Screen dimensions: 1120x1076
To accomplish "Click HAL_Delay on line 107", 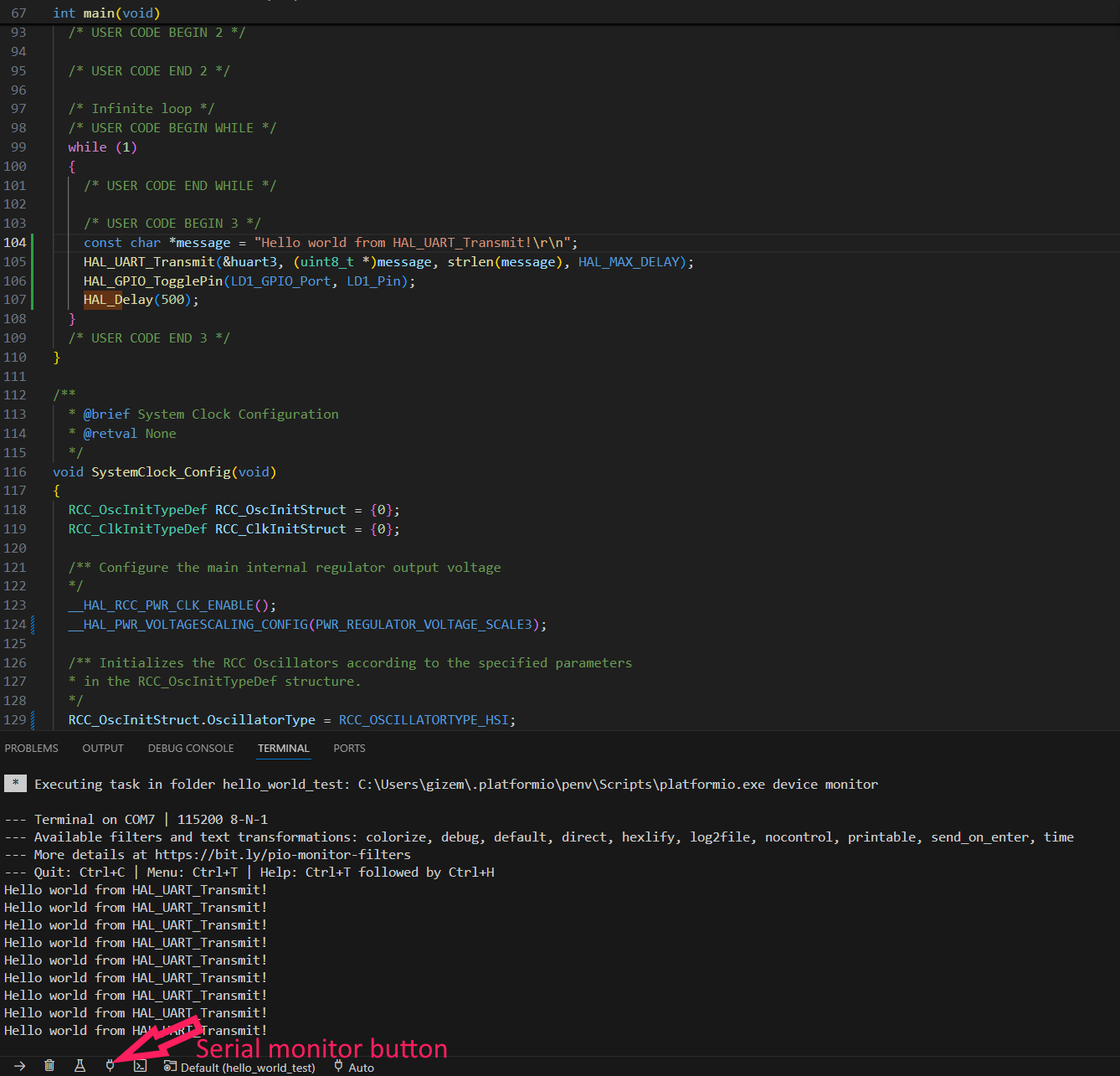I will (118, 299).
